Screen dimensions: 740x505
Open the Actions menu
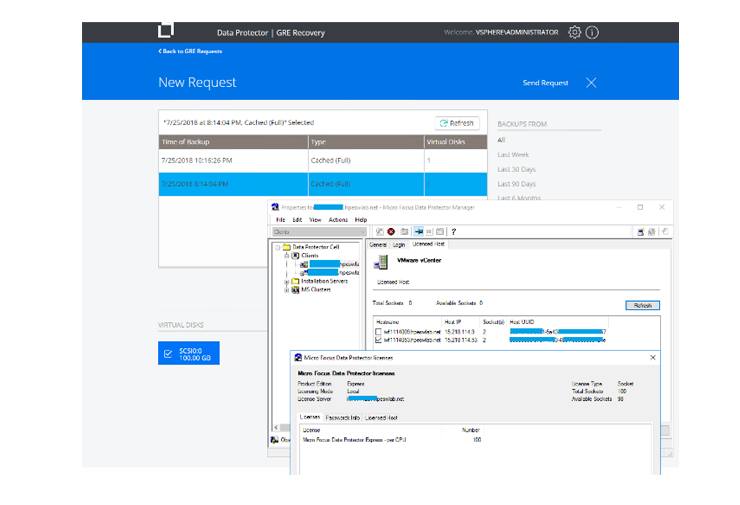click(x=338, y=220)
